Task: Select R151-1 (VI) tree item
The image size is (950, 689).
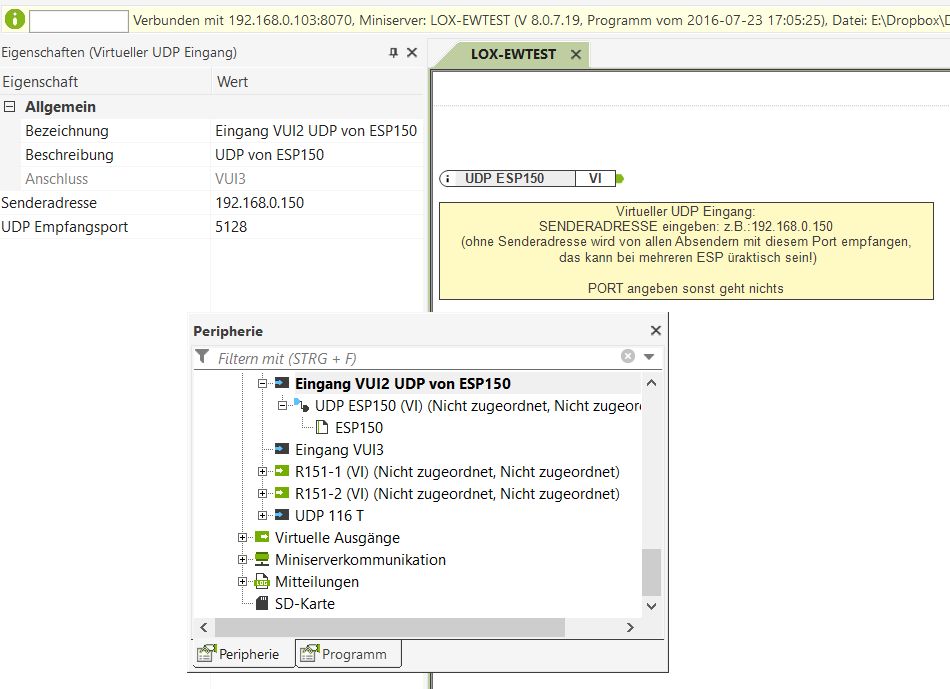Action: tap(457, 471)
